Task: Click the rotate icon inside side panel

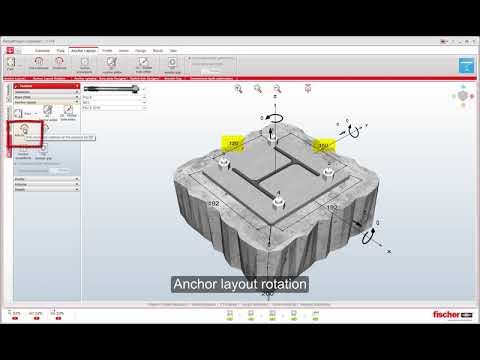Action: [x=24, y=129]
